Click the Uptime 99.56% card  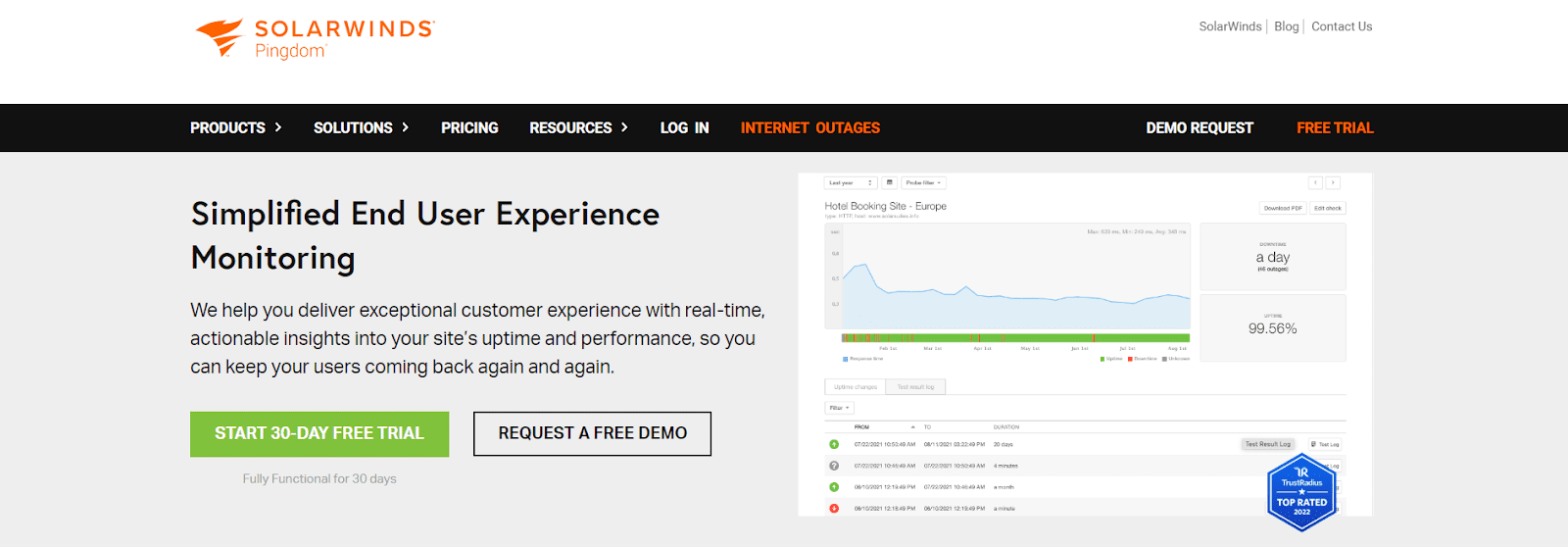tap(1273, 327)
